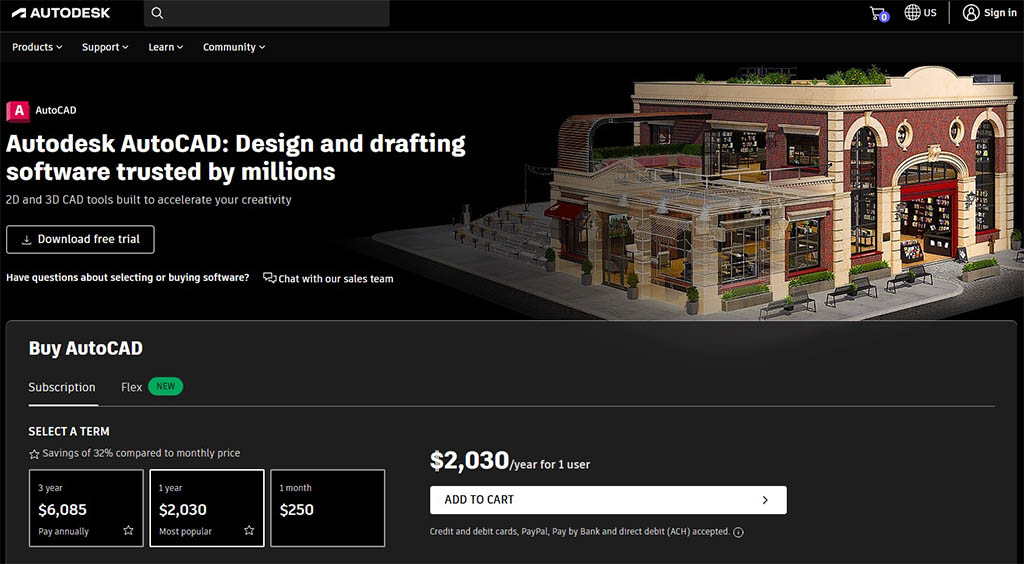Switch to the Flex tab
The height and width of the screenshot is (564, 1024).
pos(132,387)
